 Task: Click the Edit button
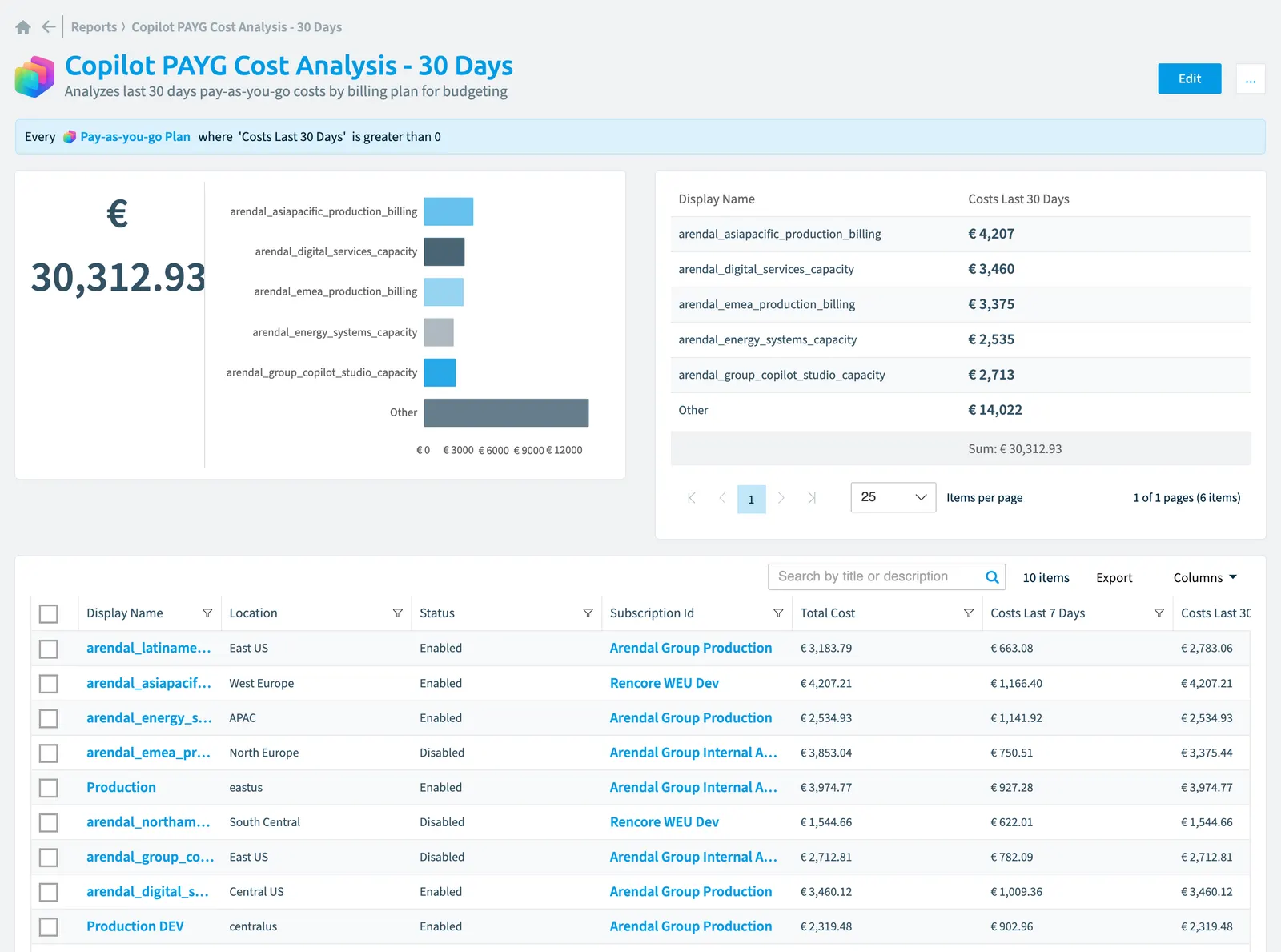(x=1190, y=78)
